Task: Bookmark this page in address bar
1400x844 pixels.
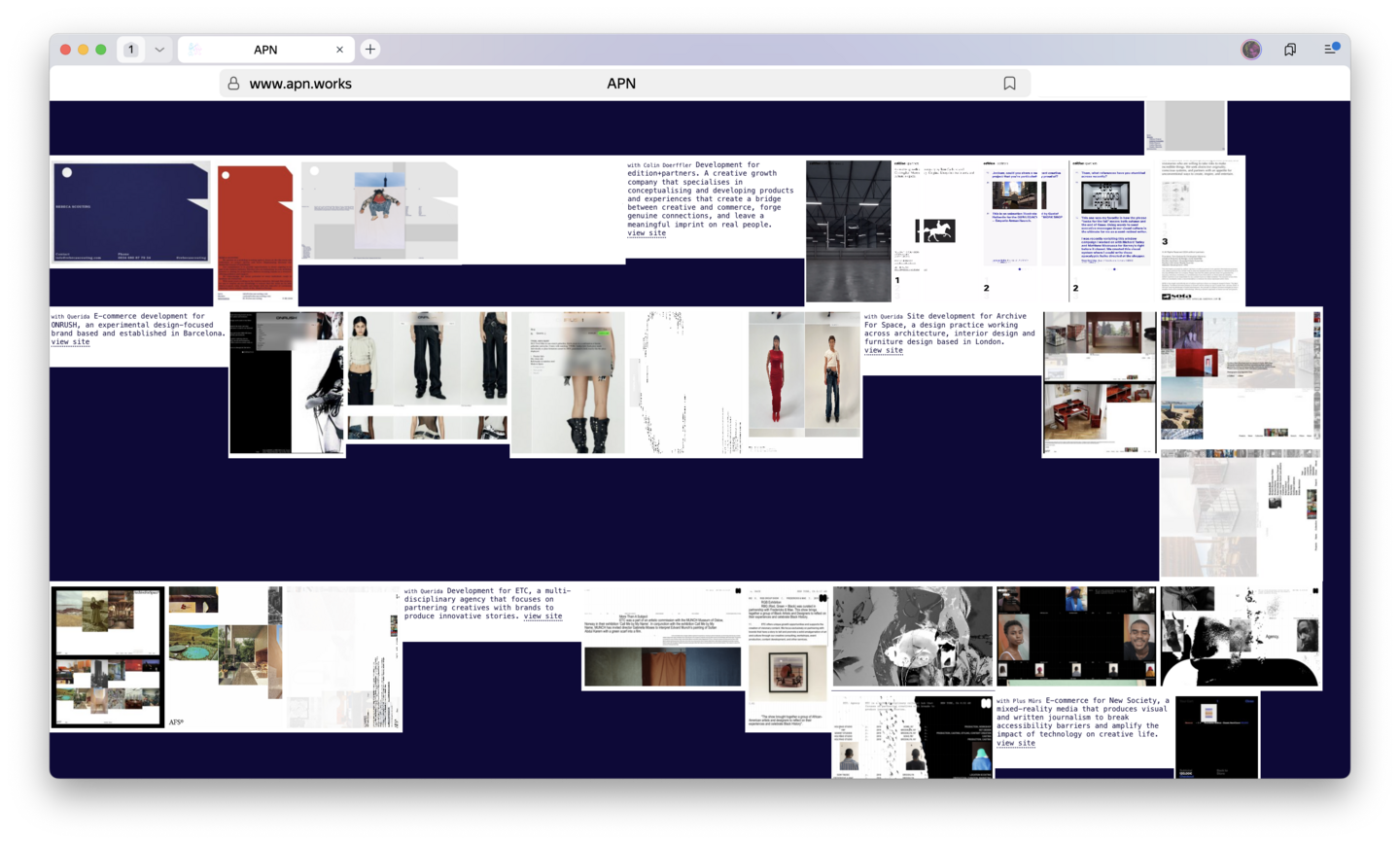Action: [1009, 84]
